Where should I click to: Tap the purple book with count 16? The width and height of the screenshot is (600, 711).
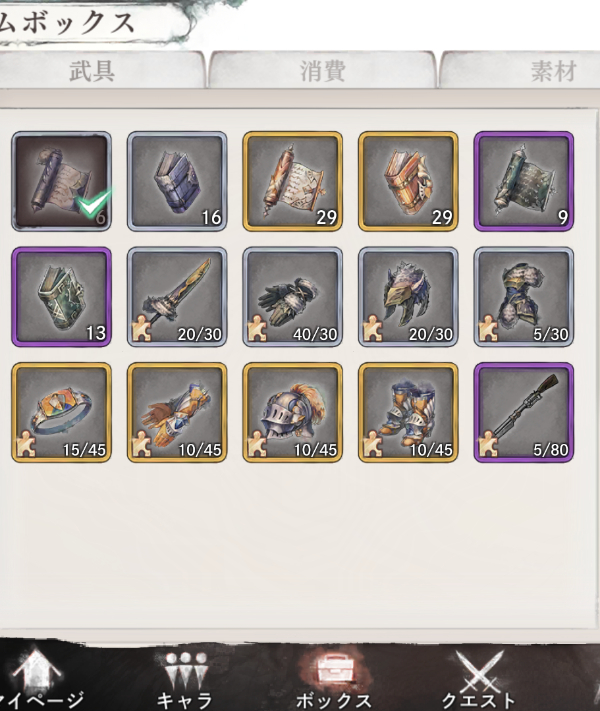click(177, 181)
